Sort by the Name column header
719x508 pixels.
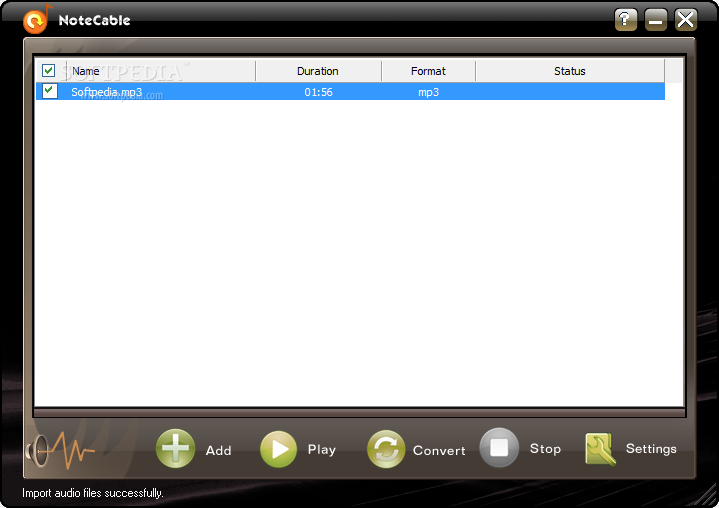coord(161,71)
